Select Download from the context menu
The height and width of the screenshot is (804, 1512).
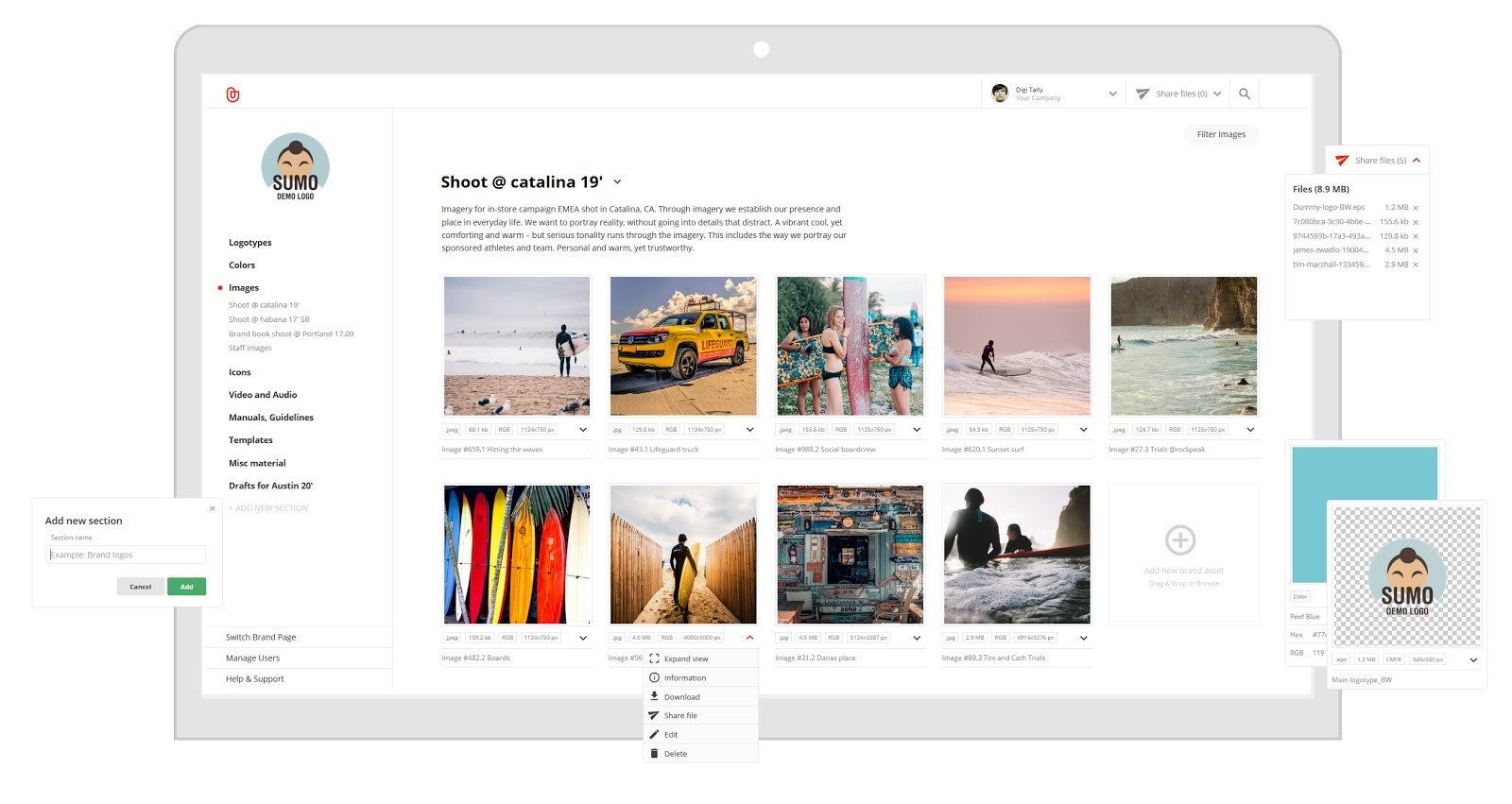click(x=681, y=697)
